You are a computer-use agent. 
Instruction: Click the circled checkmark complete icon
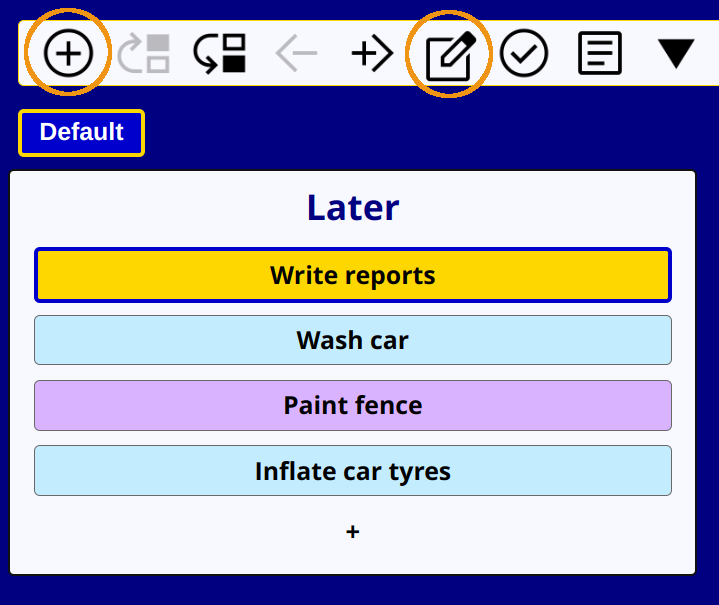(524, 53)
